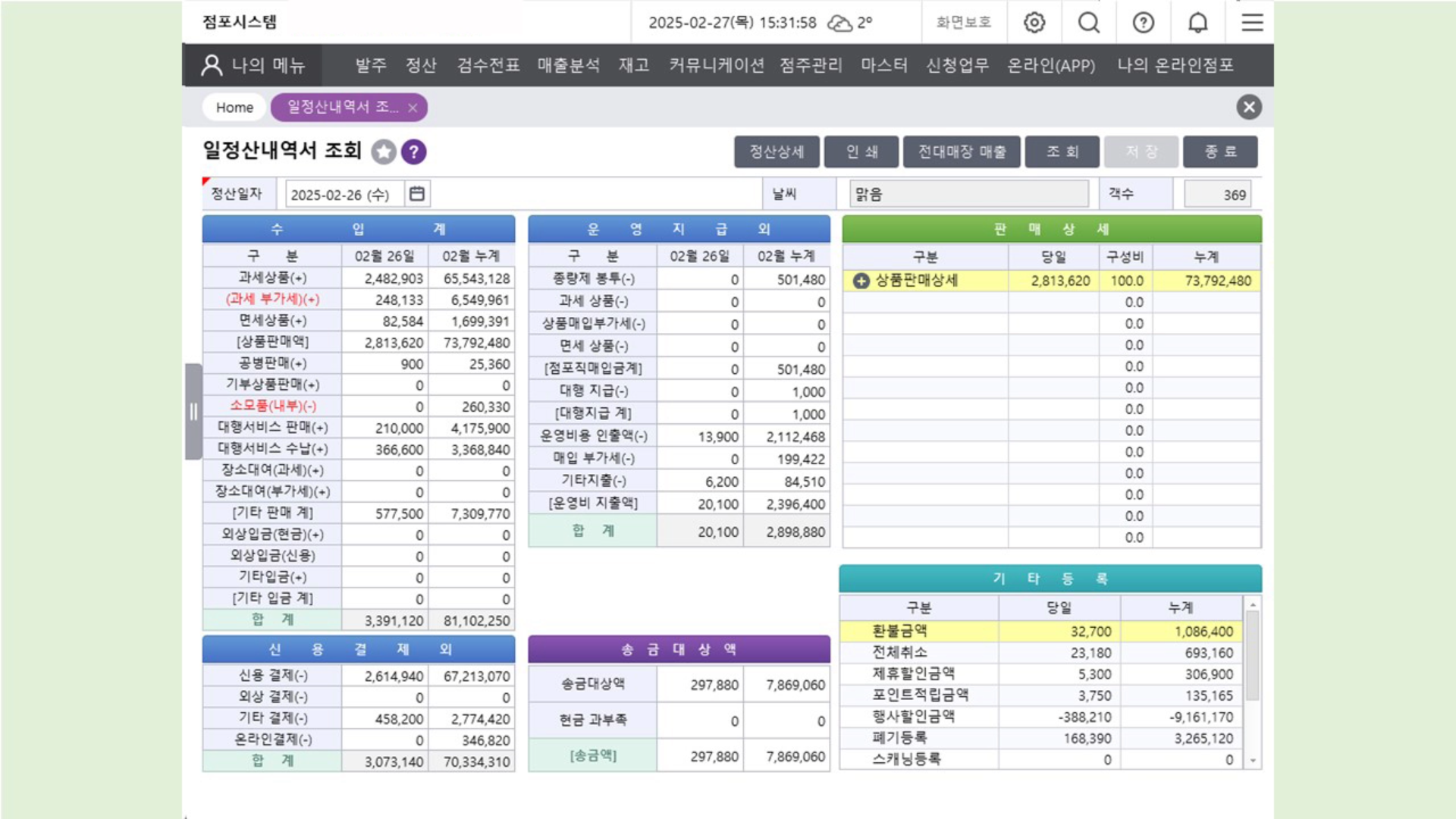Toggle the favorite star beside page title
This screenshot has width=1456, height=819.
point(384,152)
